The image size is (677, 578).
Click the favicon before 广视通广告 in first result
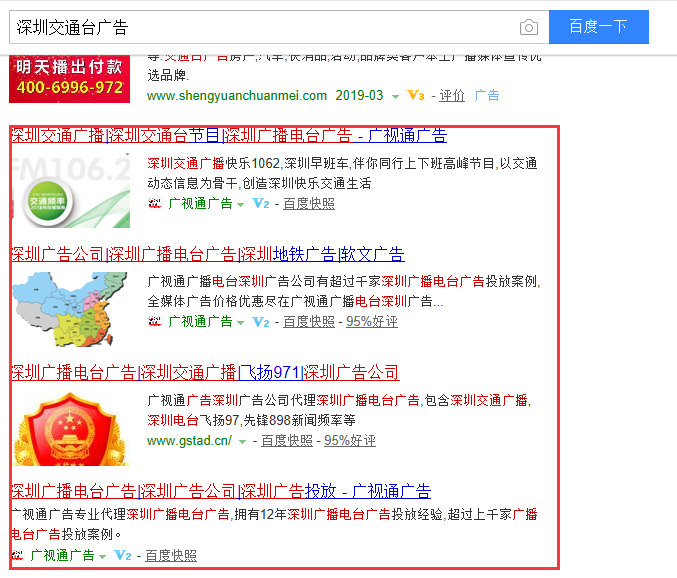(x=155, y=203)
